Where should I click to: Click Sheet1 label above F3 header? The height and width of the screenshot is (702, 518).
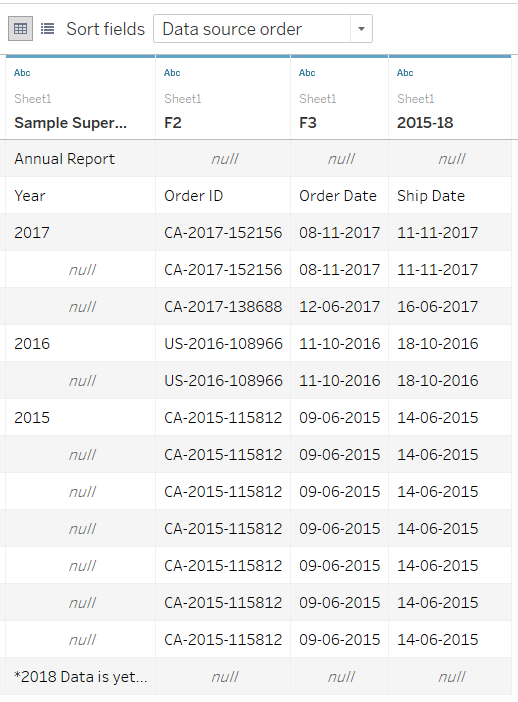(x=317, y=98)
